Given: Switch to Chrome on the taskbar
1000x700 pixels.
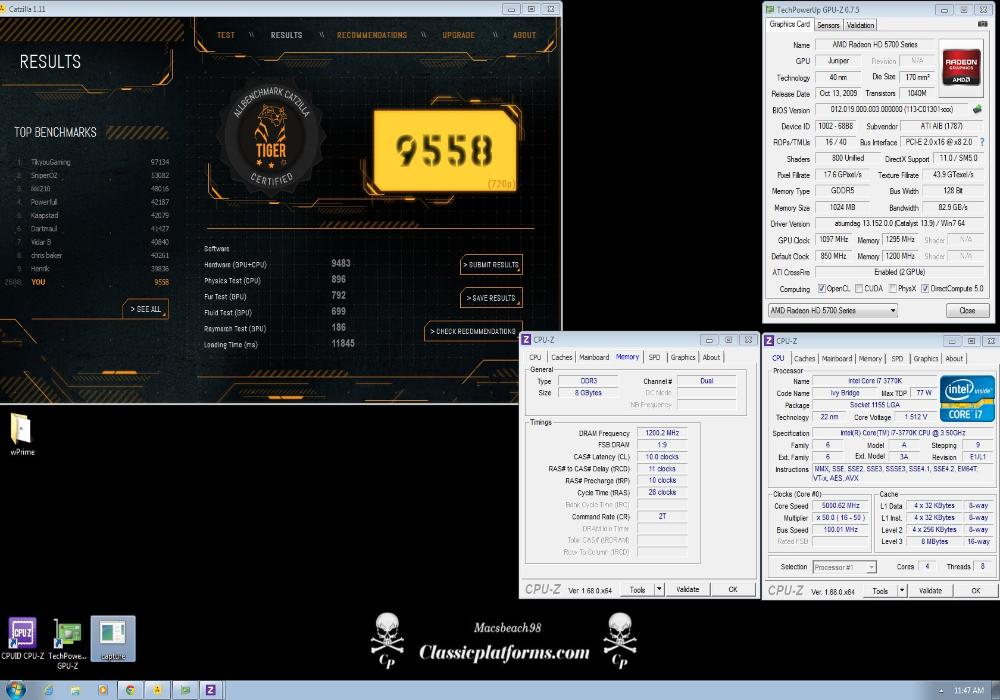Looking at the screenshot, I should 130,690.
